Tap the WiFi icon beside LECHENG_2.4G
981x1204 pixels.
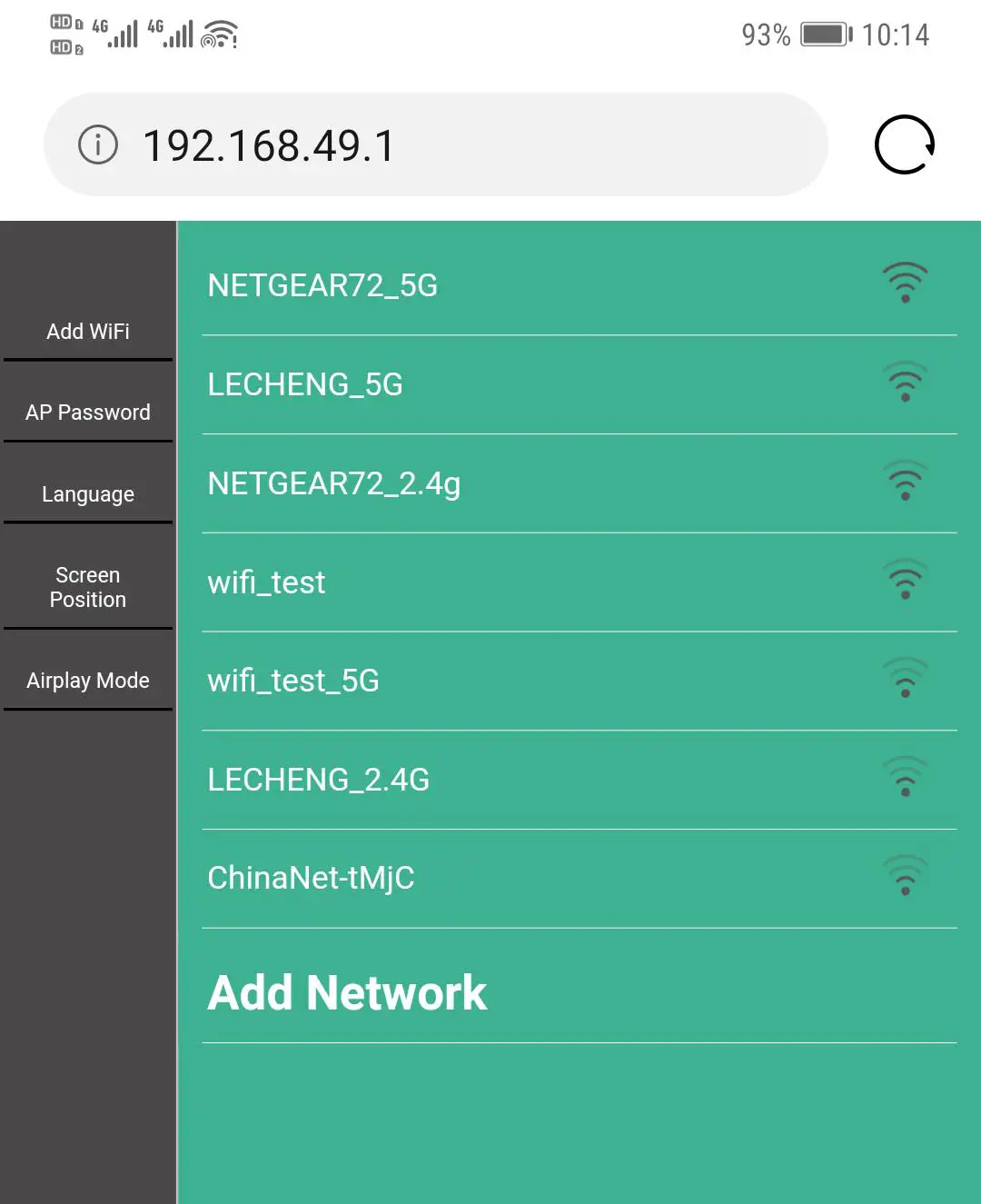(905, 777)
